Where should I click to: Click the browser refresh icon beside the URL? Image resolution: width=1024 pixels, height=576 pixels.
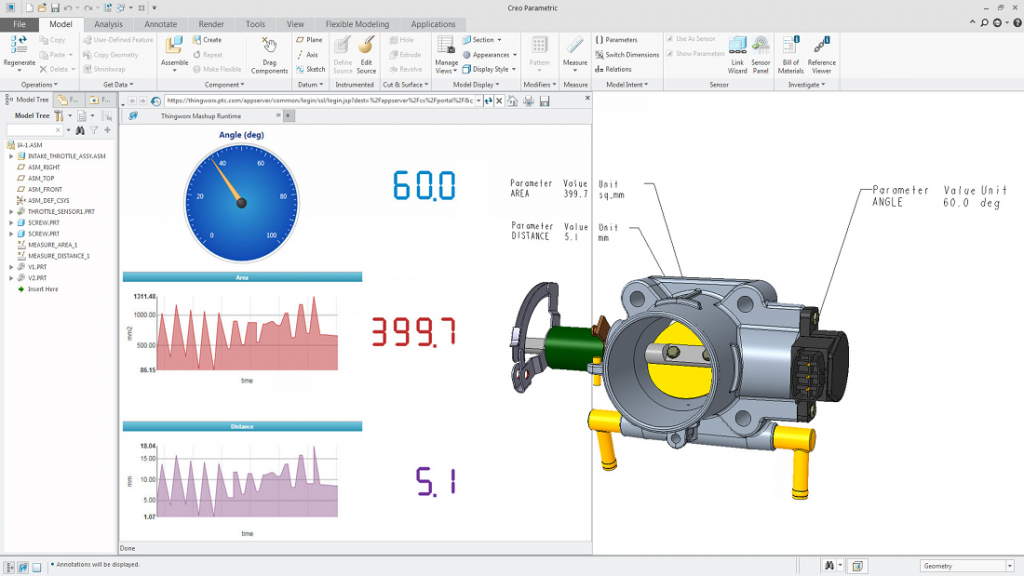click(488, 101)
